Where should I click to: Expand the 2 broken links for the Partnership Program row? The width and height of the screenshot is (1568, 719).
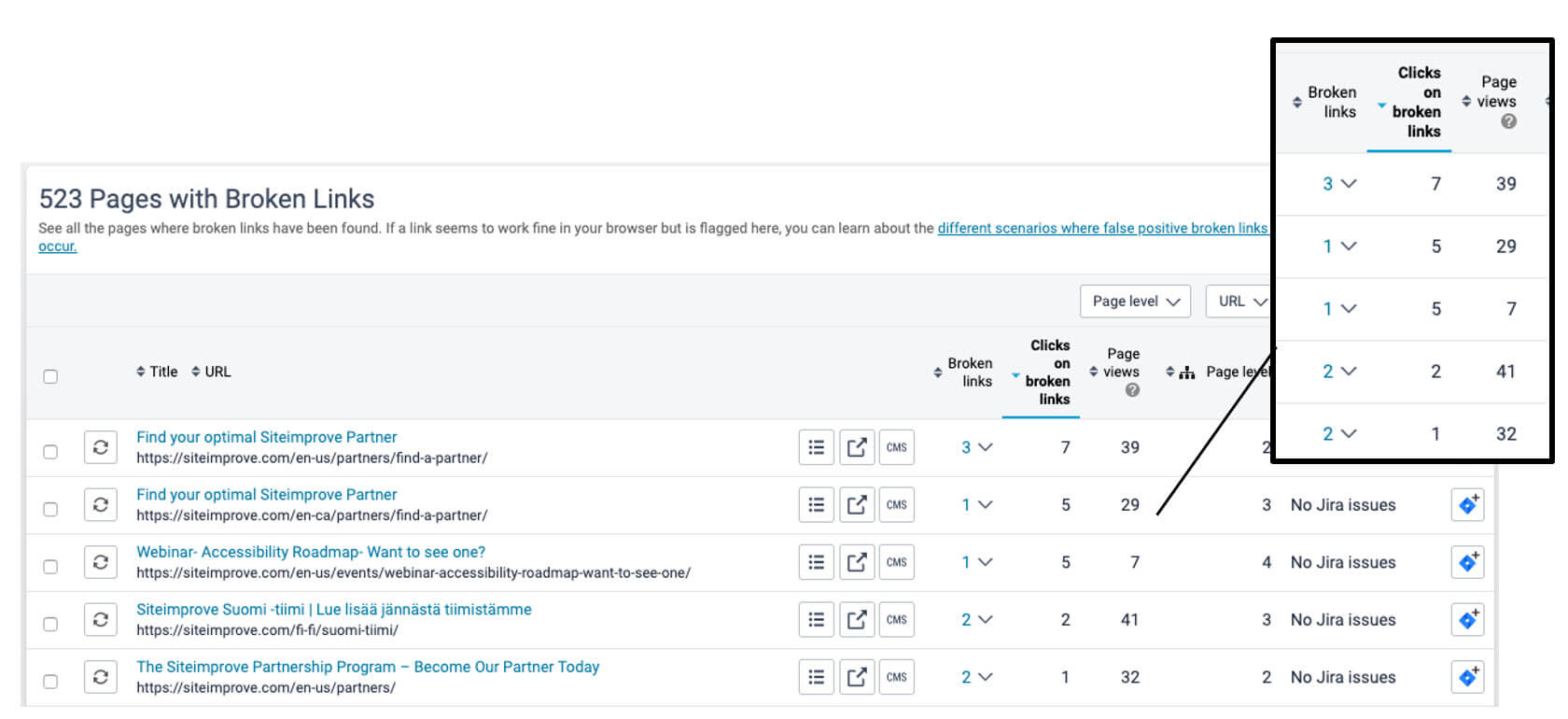tap(976, 677)
